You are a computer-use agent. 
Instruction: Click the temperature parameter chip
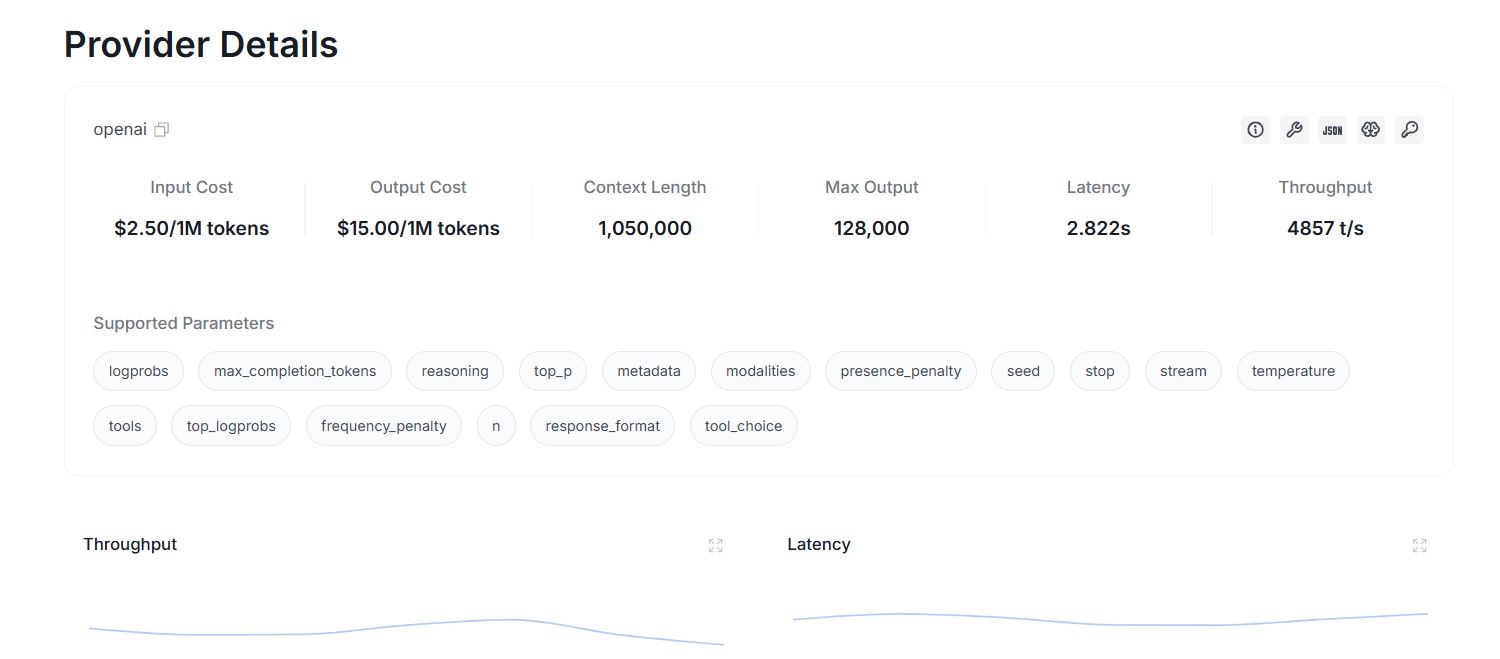click(x=1293, y=371)
